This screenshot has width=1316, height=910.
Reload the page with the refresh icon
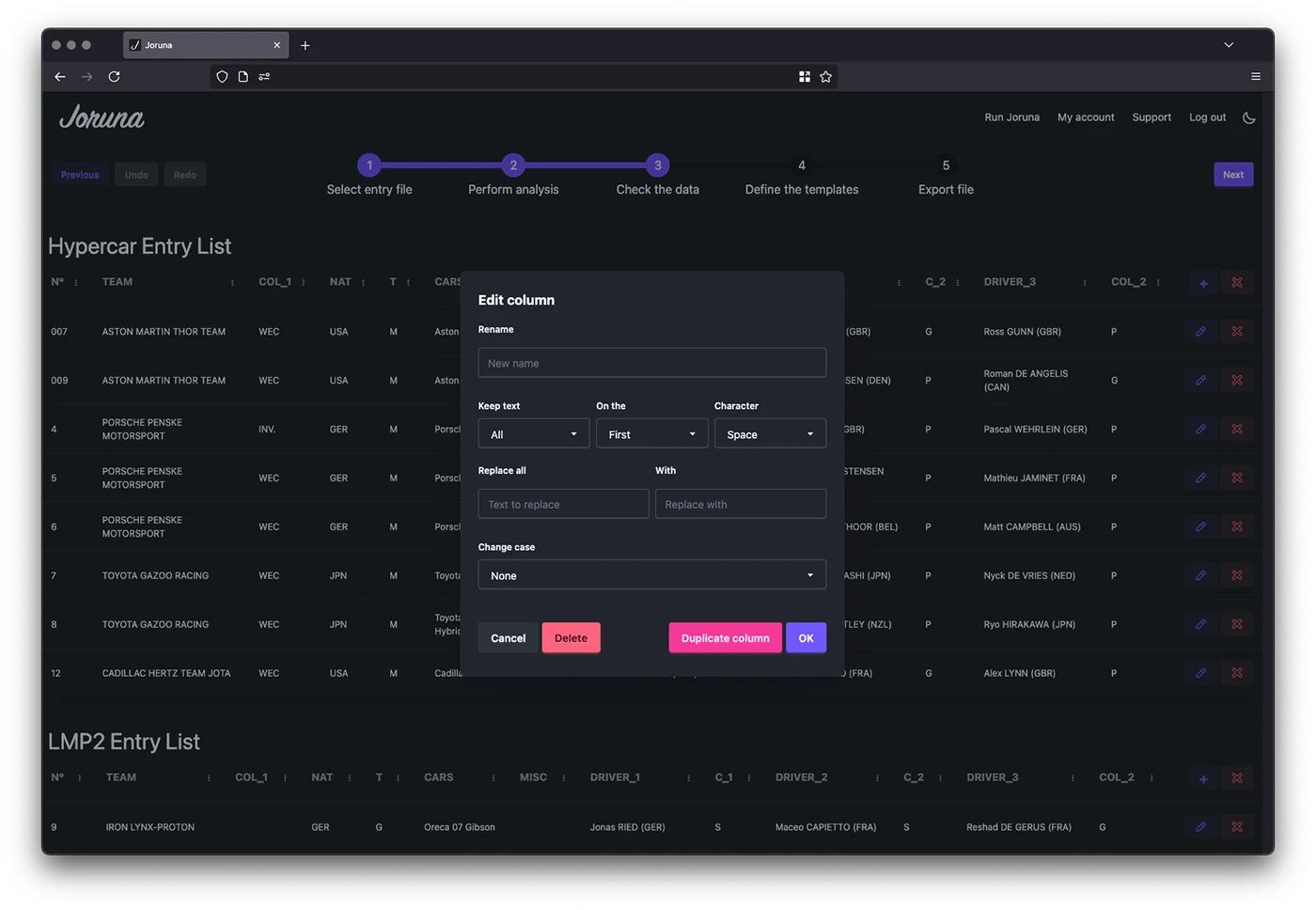(x=115, y=76)
